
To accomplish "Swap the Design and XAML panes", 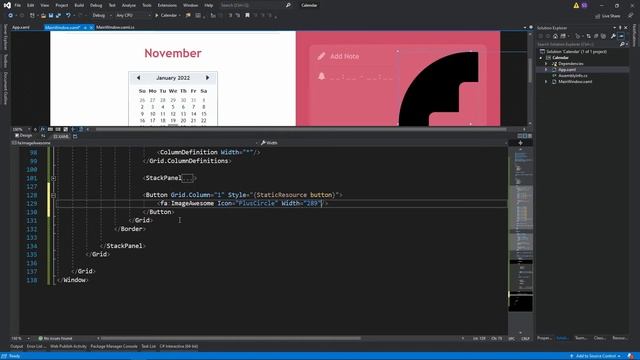I will [x=43, y=136].
